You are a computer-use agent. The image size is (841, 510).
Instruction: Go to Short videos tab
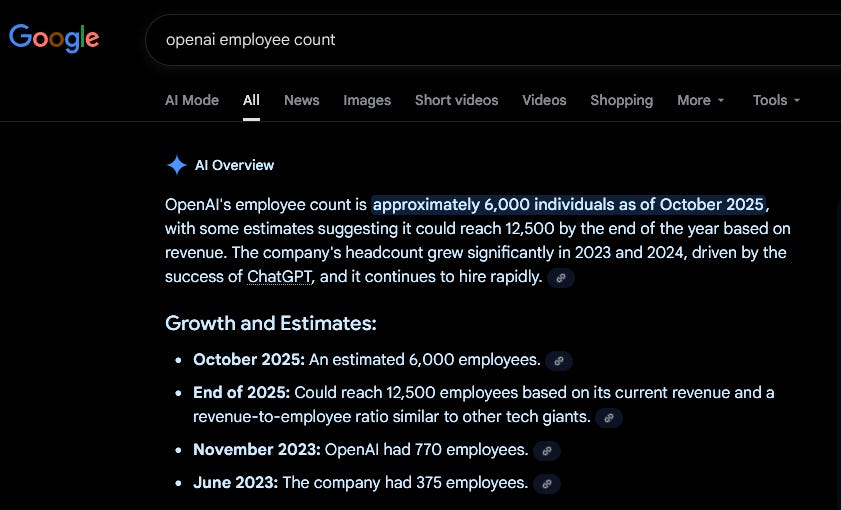coord(456,100)
